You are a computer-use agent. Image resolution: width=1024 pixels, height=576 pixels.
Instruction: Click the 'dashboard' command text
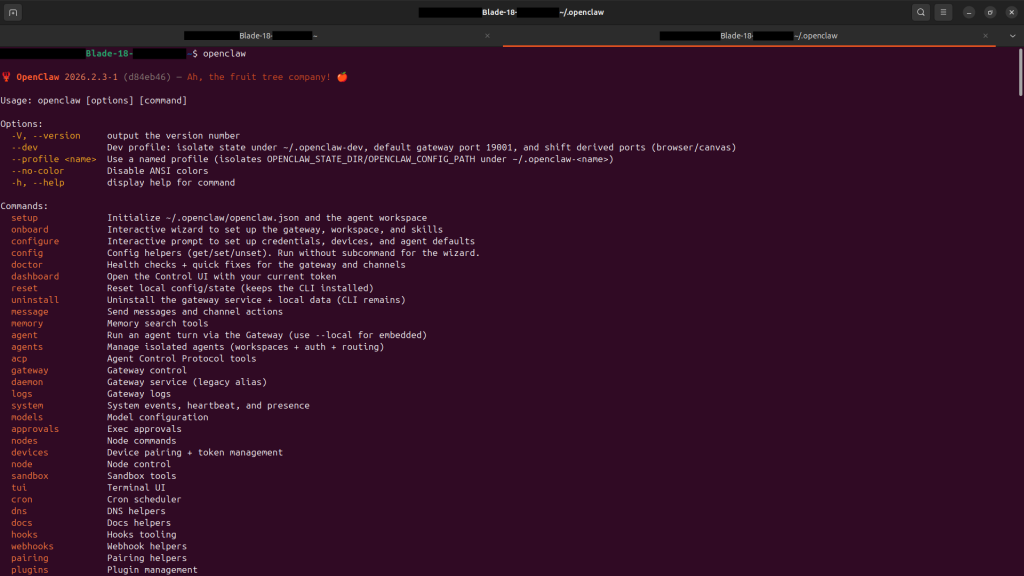[x=35, y=277]
